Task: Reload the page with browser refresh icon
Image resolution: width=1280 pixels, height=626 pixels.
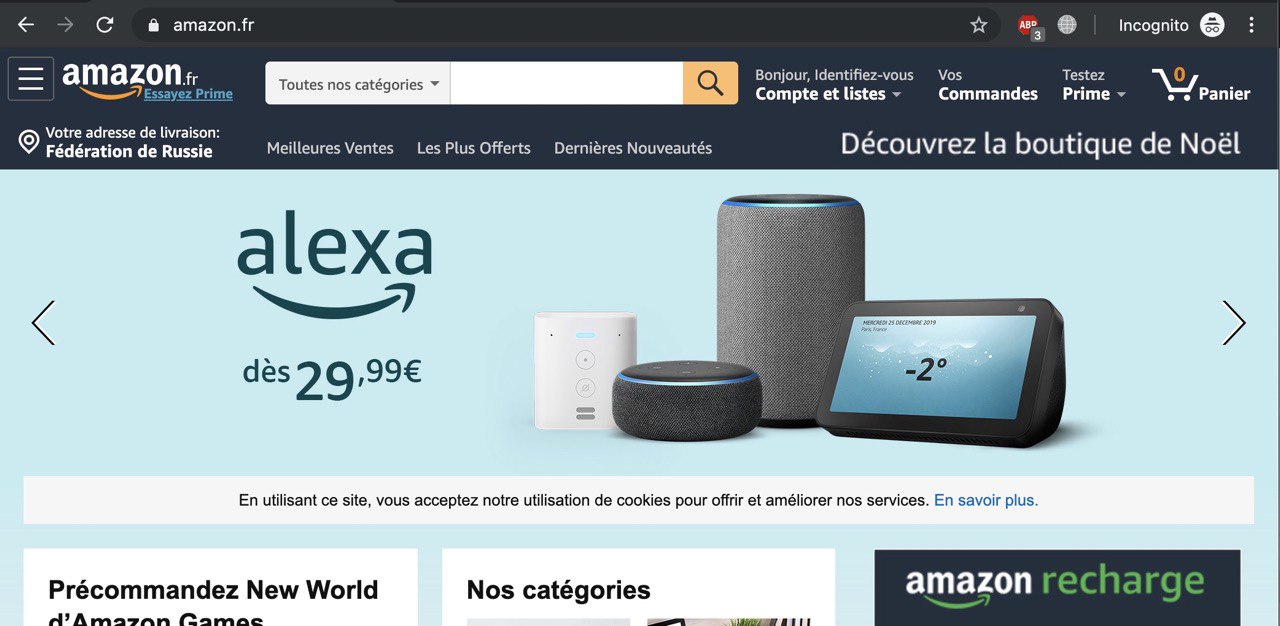Action: (104, 25)
